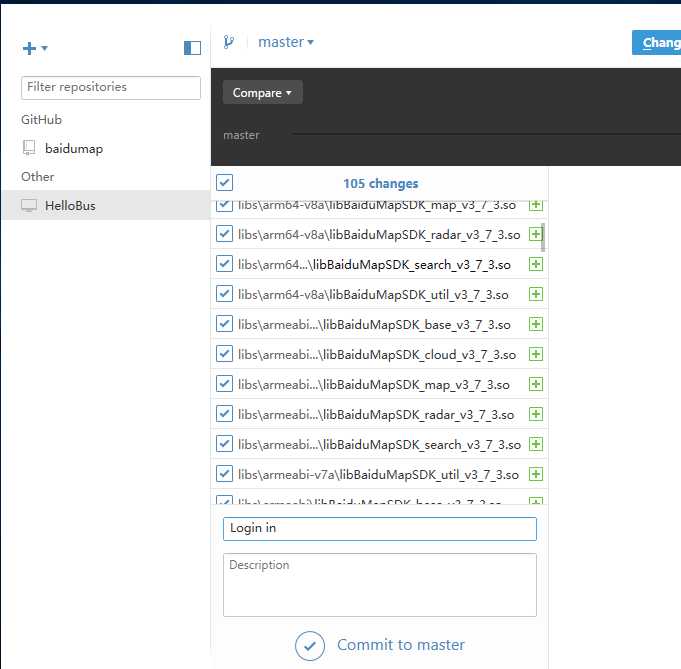This screenshot has width=681, height=669.
Task: Click added icon for arm64 search file
Action: [x=536, y=264]
